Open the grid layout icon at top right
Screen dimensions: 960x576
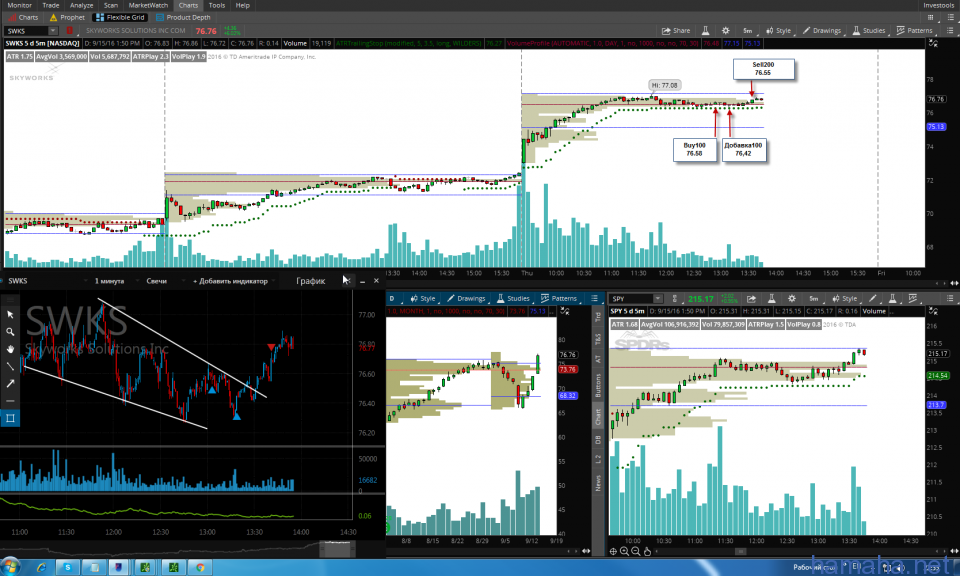[931, 17]
